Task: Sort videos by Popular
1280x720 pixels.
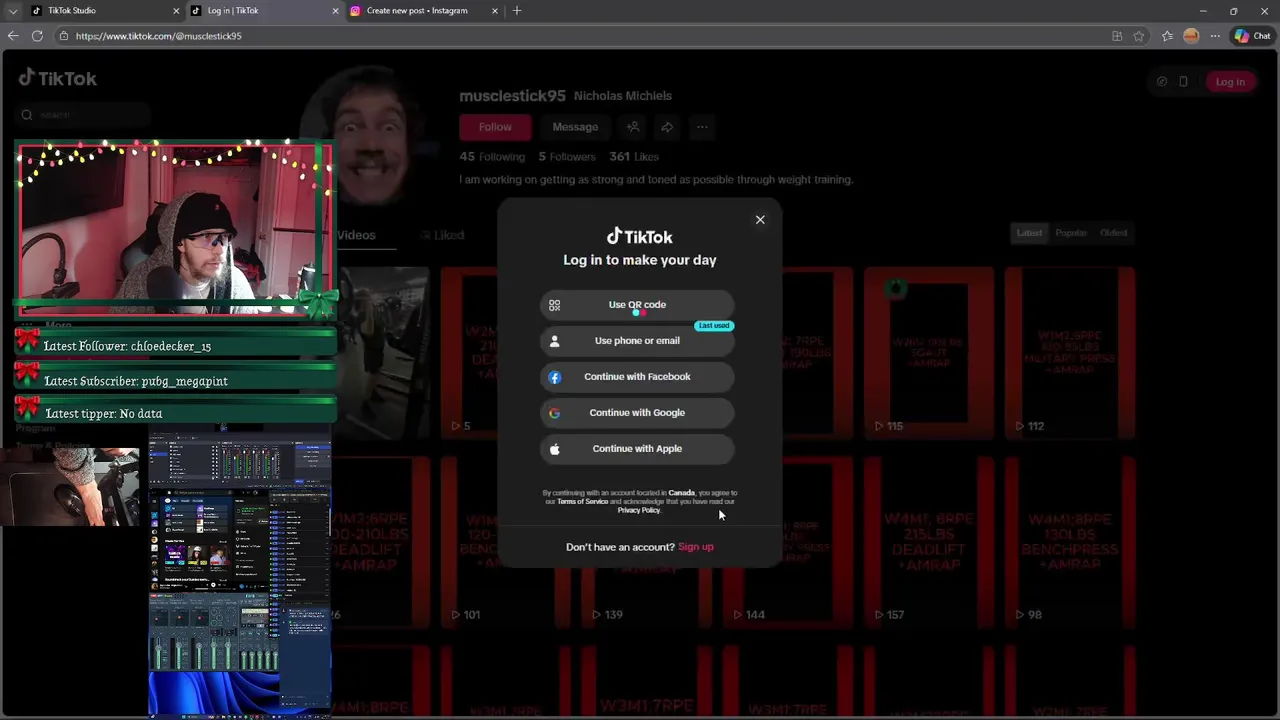Action: (1071, 233)
